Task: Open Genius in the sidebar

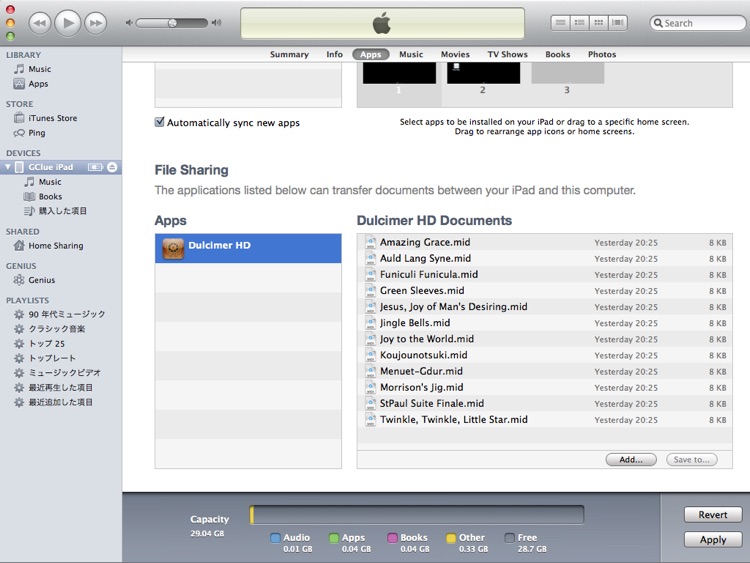Action: [61, 280]
